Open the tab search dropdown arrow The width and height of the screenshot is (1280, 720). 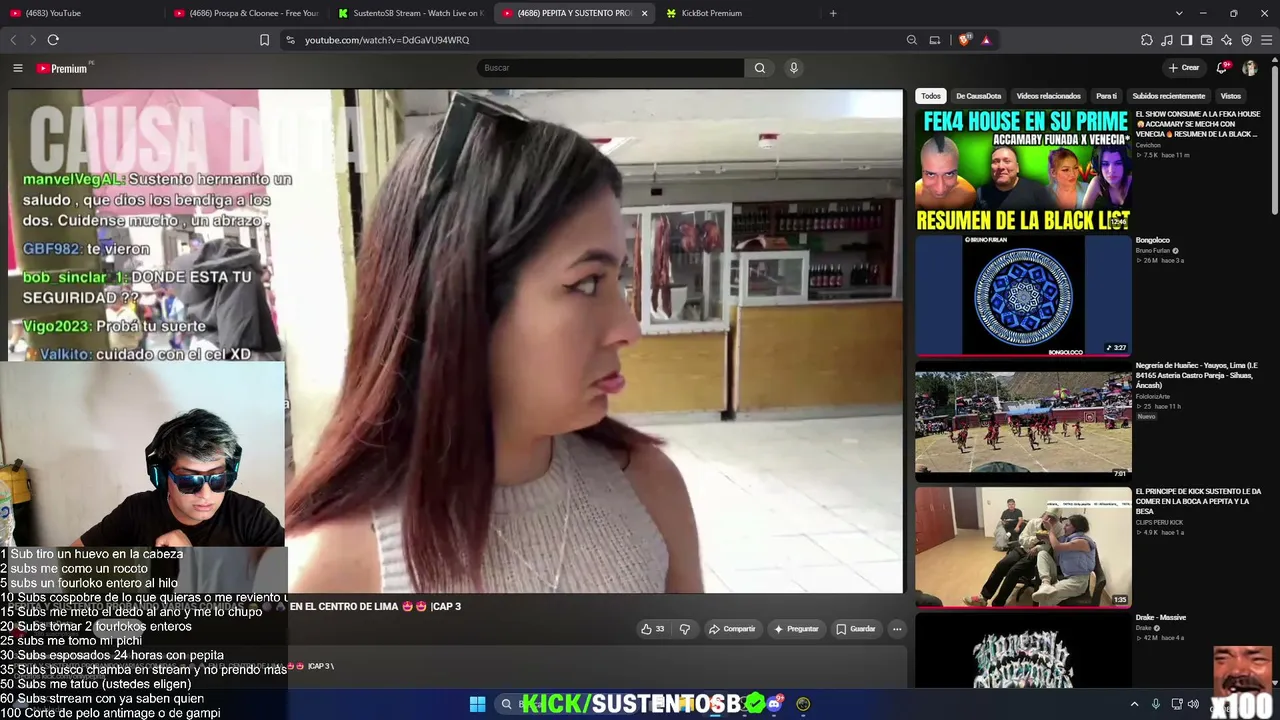[1179, 13]
